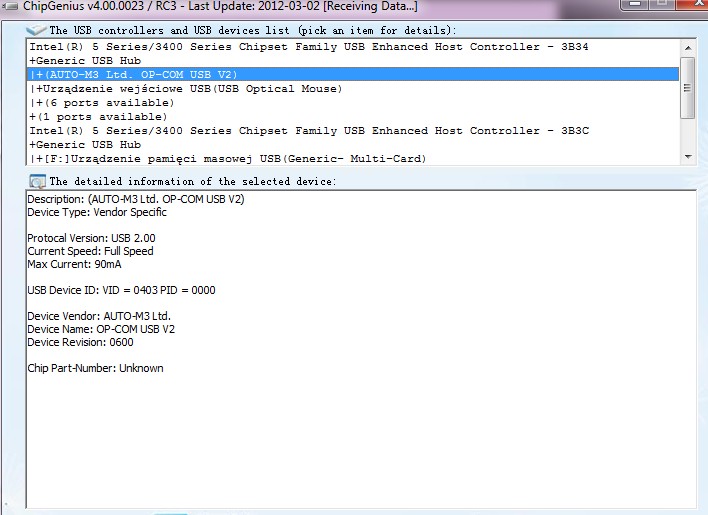Click the 'Device Revision: 0600' line
The height and width of the screenshot is (515, 708).
point(80,342)
